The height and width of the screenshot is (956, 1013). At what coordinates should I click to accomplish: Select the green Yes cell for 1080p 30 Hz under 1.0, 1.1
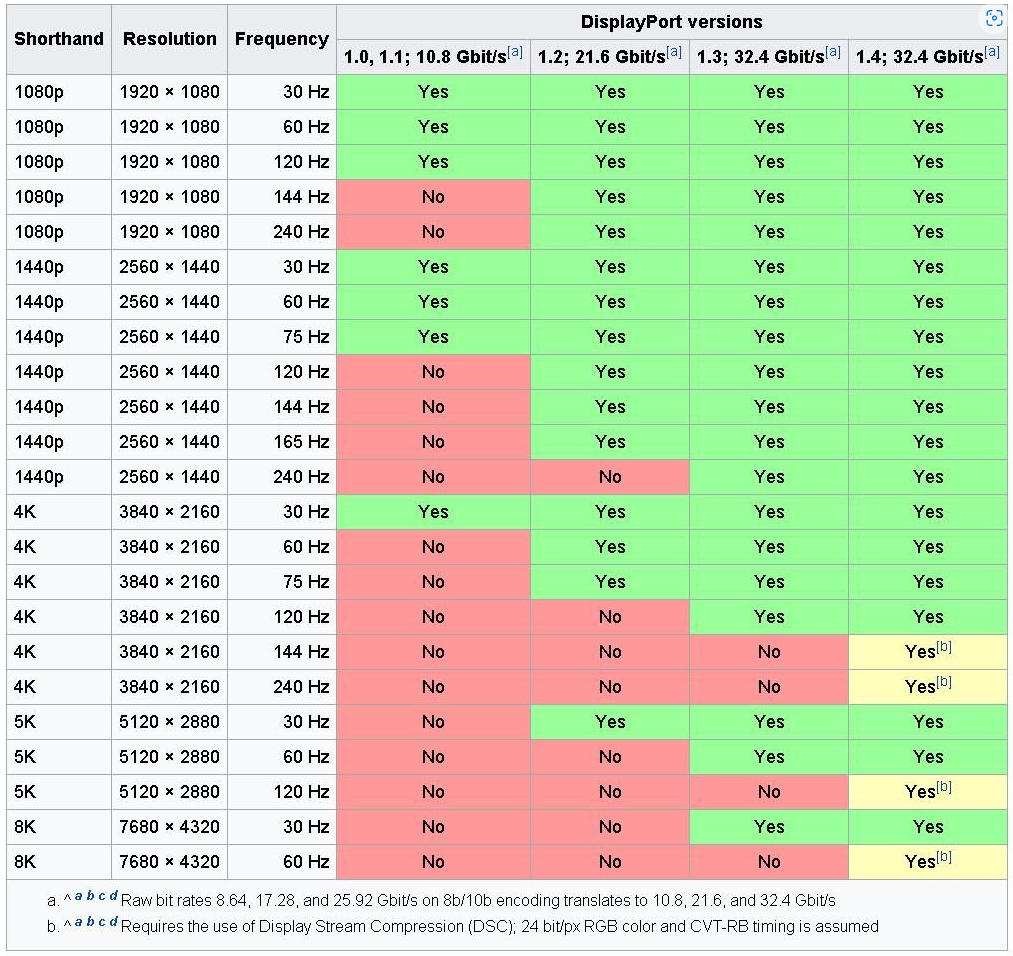tap(433, 92)
